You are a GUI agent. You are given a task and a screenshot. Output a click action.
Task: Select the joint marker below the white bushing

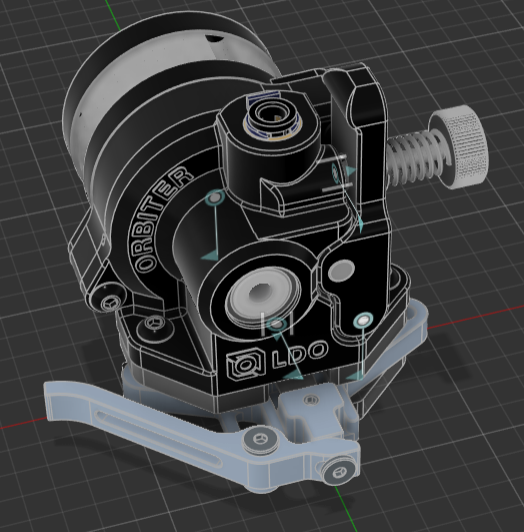[x=278, y=324]
